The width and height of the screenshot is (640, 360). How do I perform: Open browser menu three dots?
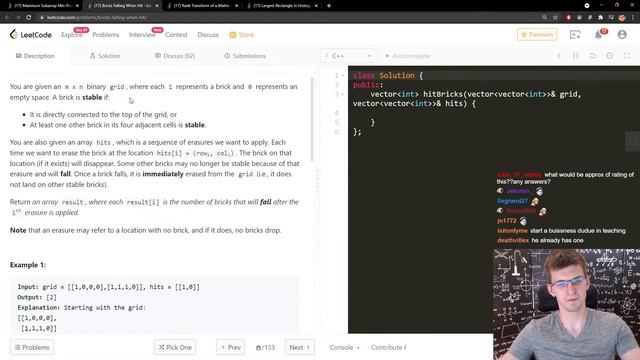tap(633, 17)
